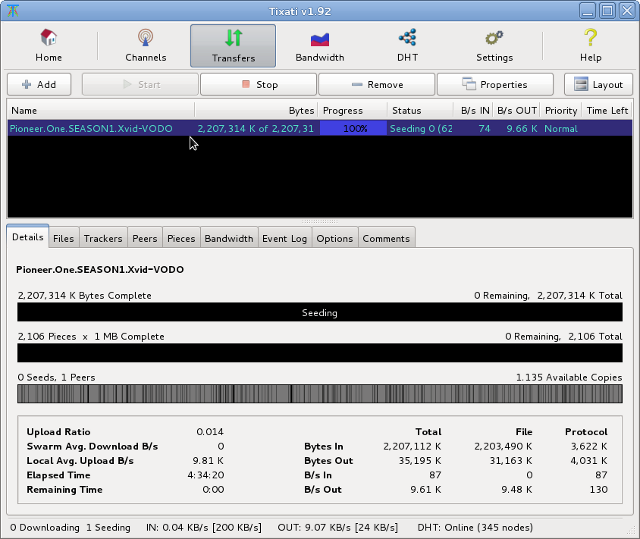Show the Pieces tab
The width and height of the screenshot is (640, 539).
point(181,238)
